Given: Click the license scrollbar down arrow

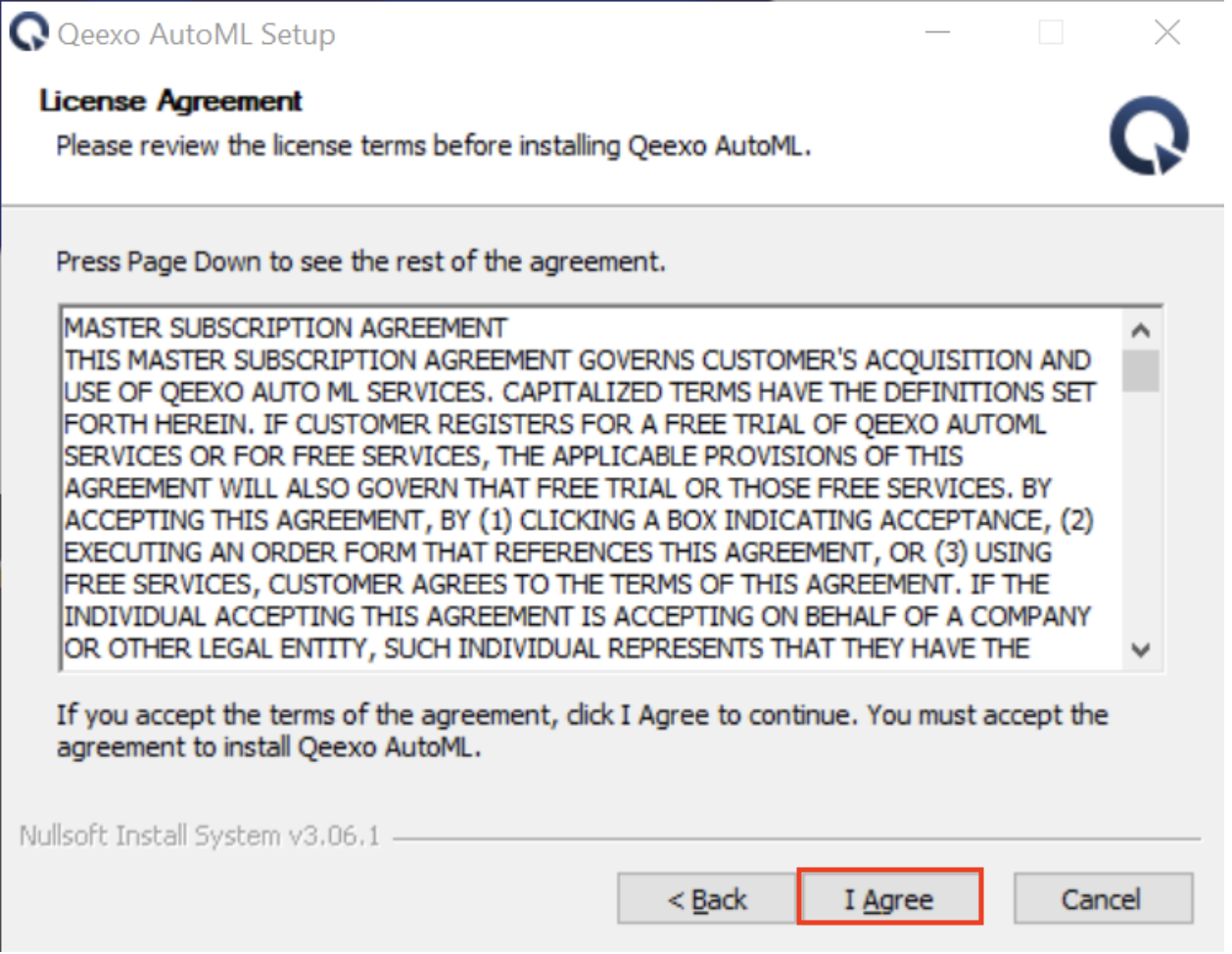Looking at the screenshot, I should 1140,649.
